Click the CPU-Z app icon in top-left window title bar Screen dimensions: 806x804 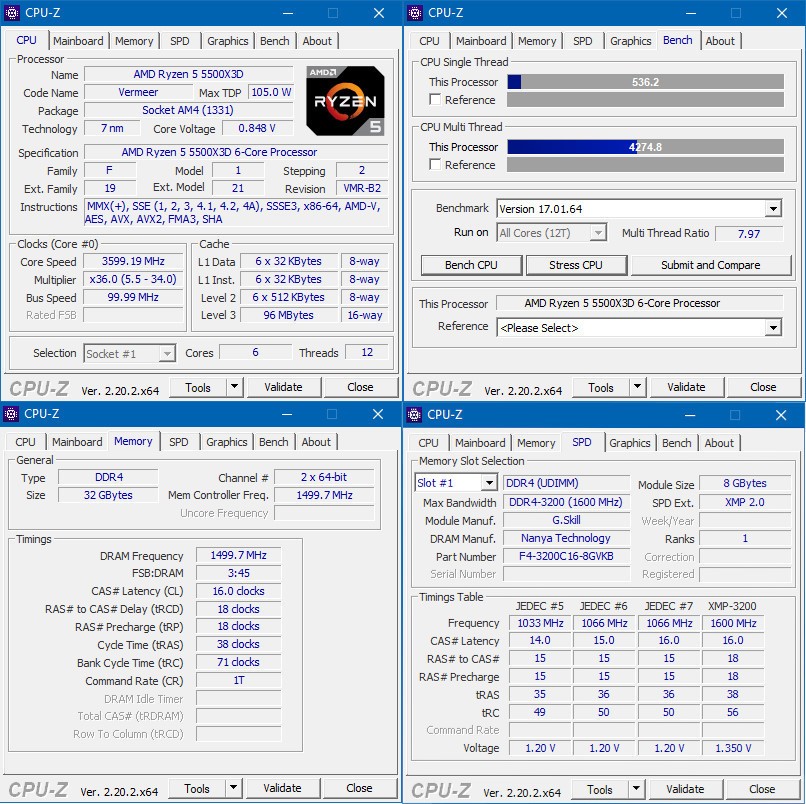point(12,13)
